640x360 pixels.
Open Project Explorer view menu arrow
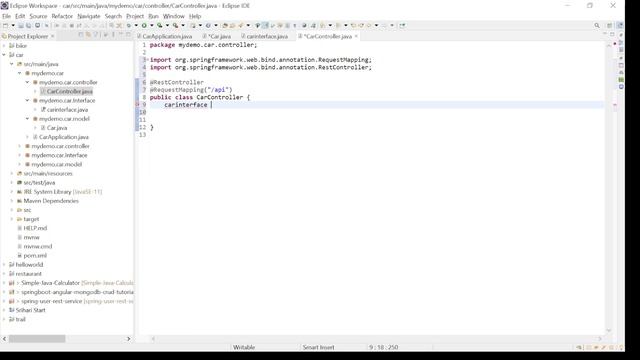[113, 36]
